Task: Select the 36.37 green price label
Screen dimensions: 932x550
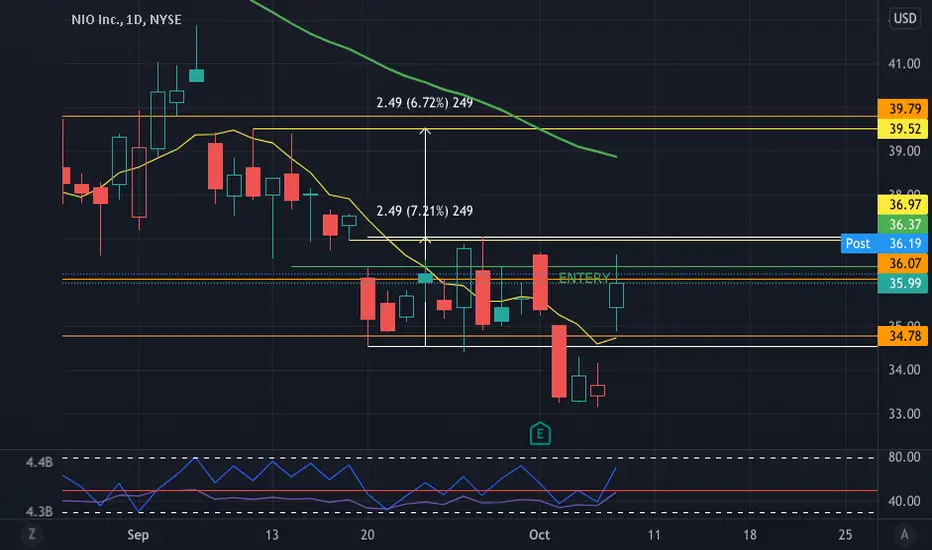Action: pos(903,224)
